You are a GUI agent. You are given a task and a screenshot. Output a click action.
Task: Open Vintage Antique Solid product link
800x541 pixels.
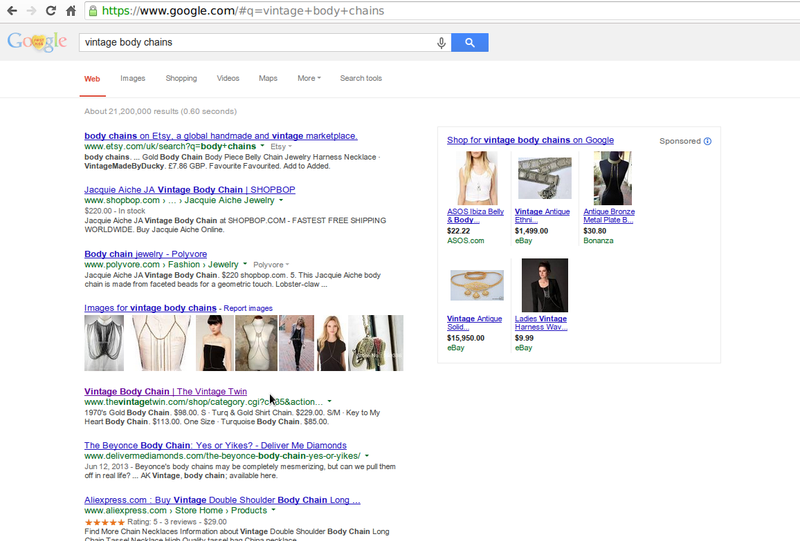pyautogui.click(x=474, y=323)
